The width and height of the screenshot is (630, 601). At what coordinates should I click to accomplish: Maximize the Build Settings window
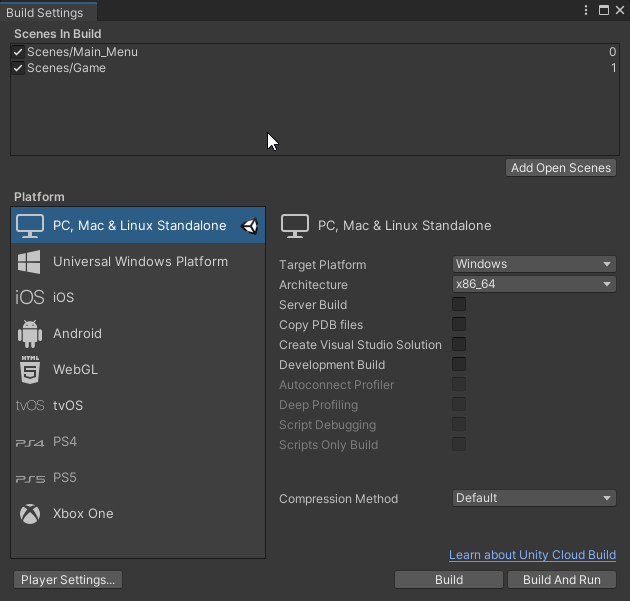(x=603, y=10)
